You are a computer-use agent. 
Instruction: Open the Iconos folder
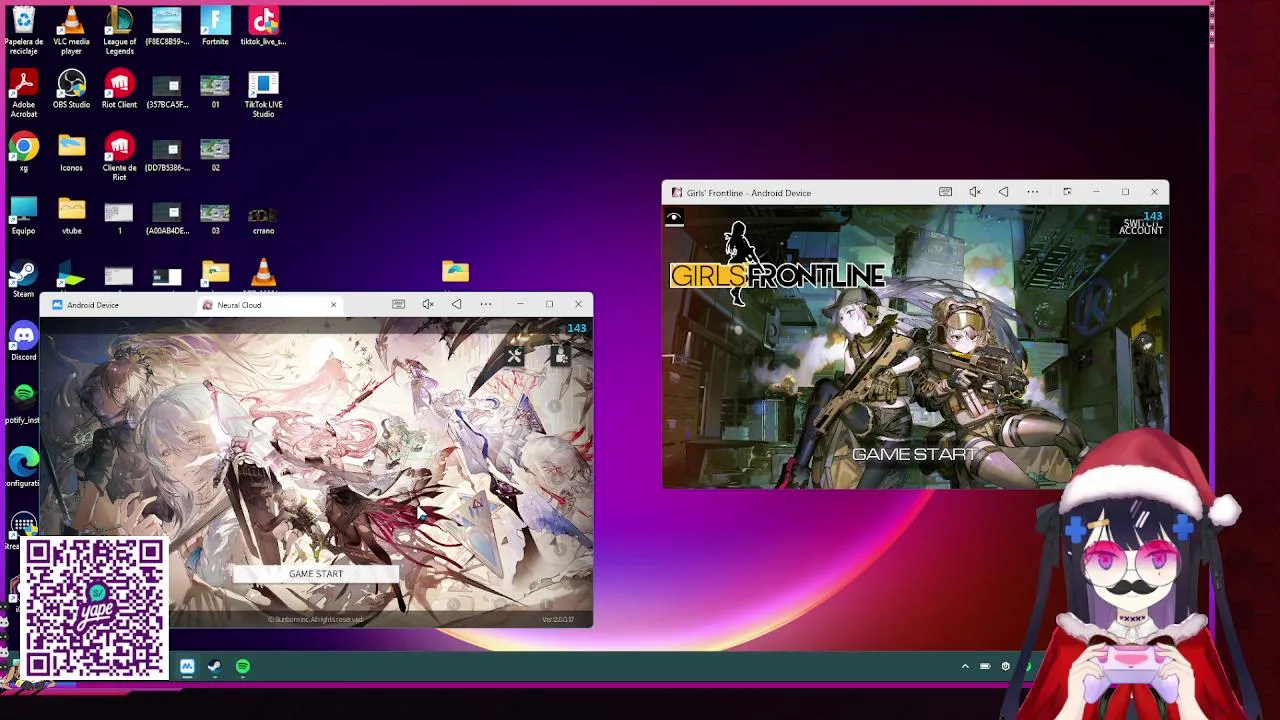tap(71, 153)
